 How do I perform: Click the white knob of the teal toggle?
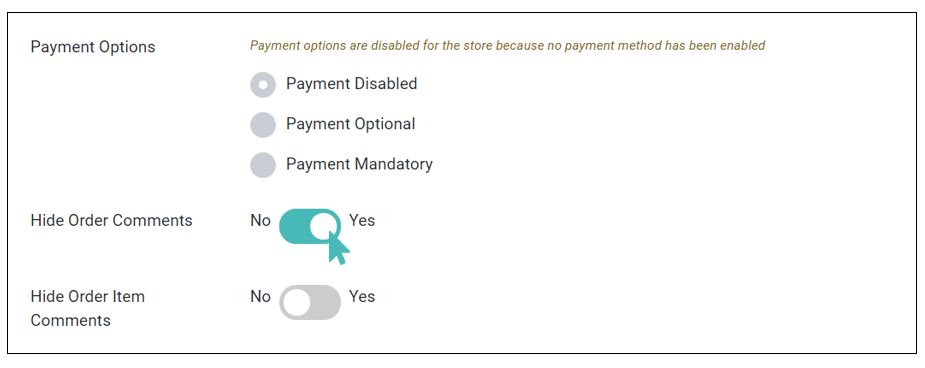point(323,226)
